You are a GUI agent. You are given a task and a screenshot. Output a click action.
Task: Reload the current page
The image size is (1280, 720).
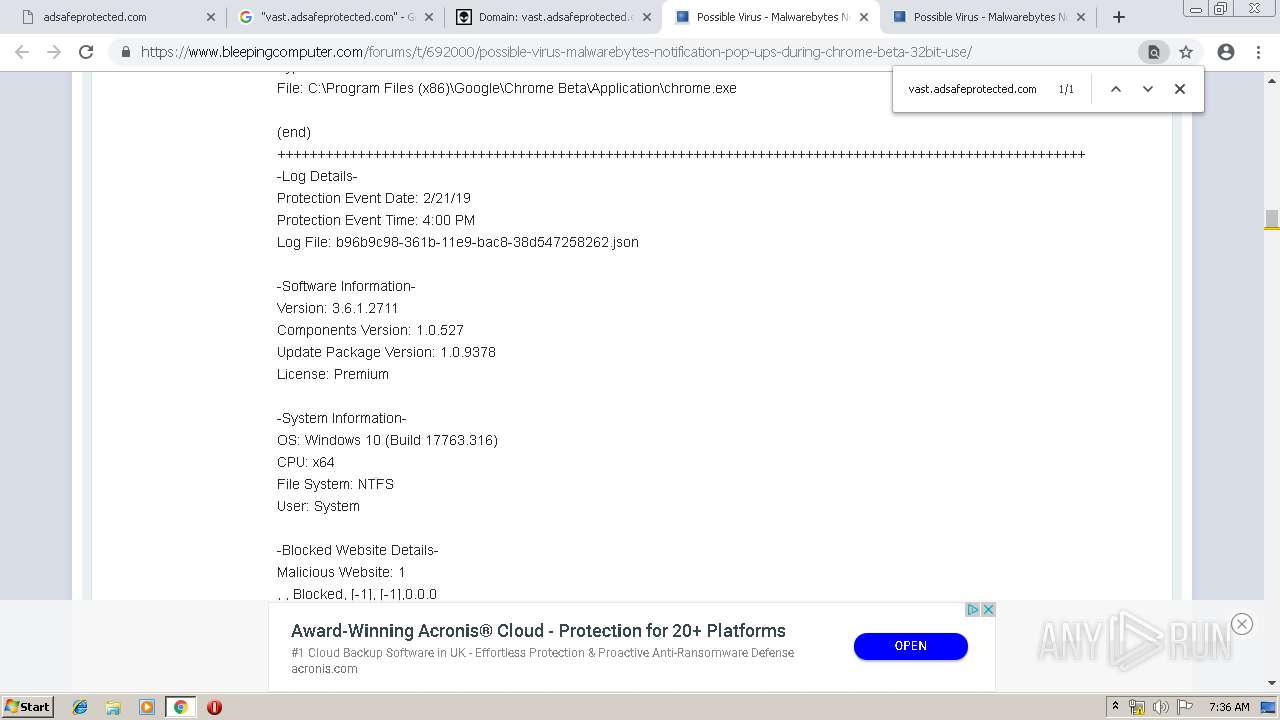click(x=86, y=52)
